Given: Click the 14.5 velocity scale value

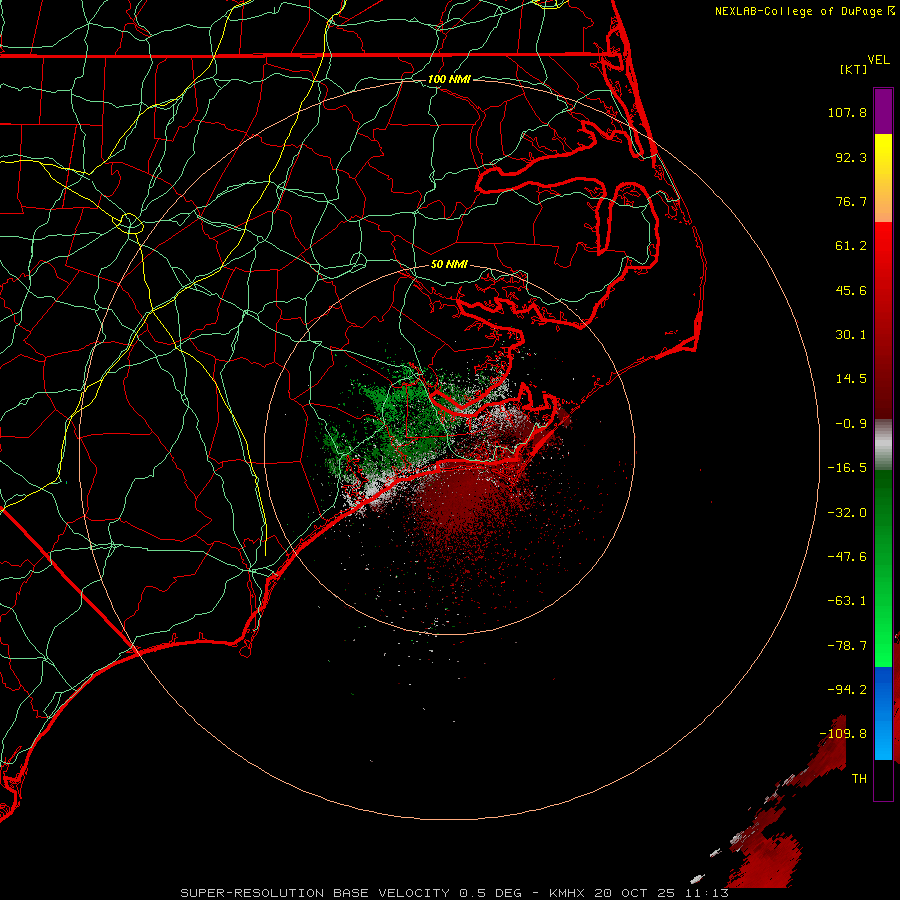Looking at the screenshot, I should click(851, 379).
